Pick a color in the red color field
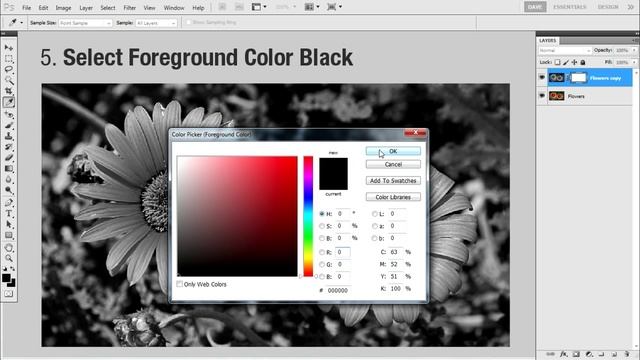 click(237, 216)
